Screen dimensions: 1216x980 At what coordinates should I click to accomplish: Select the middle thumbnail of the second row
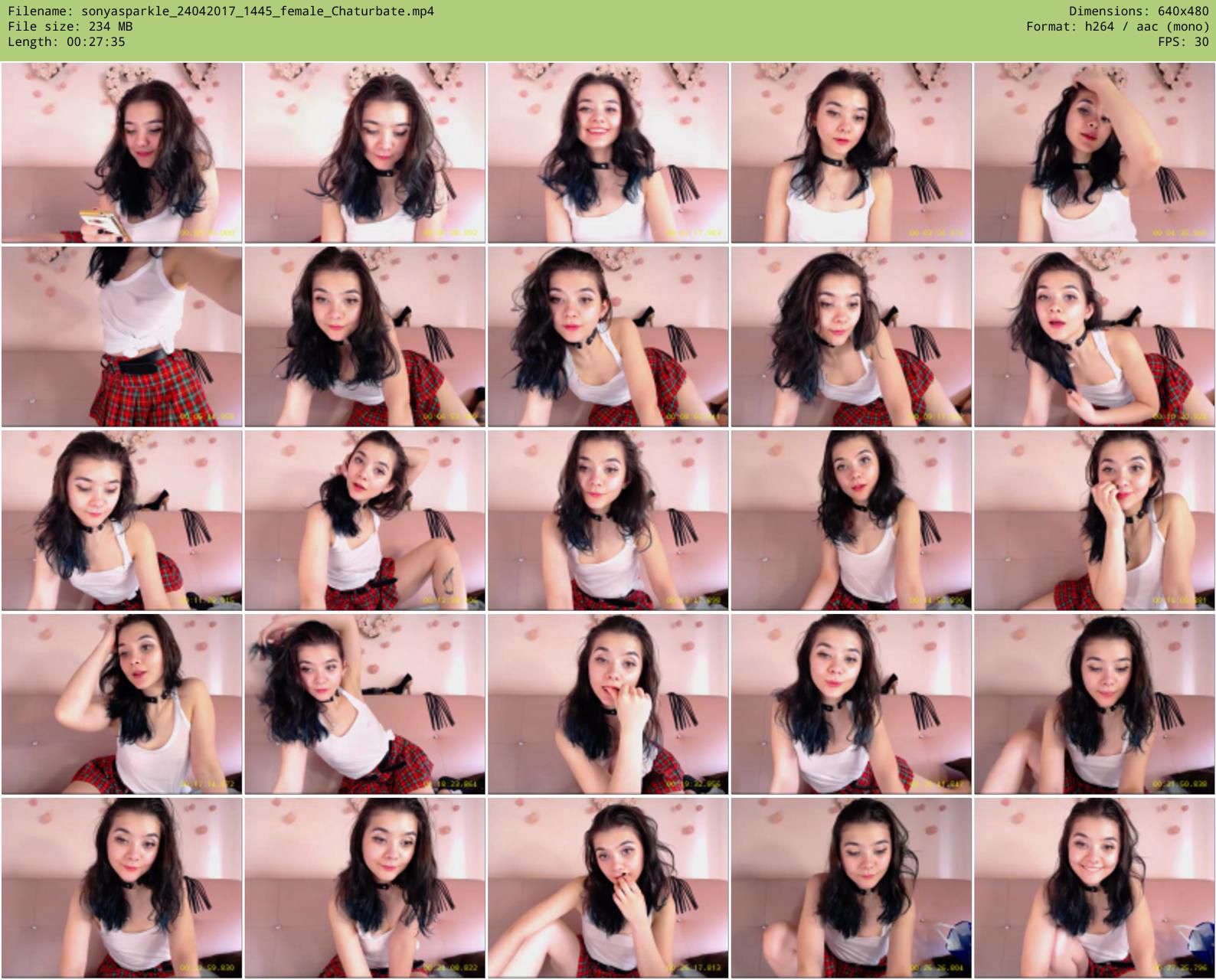tap(608, 337)
